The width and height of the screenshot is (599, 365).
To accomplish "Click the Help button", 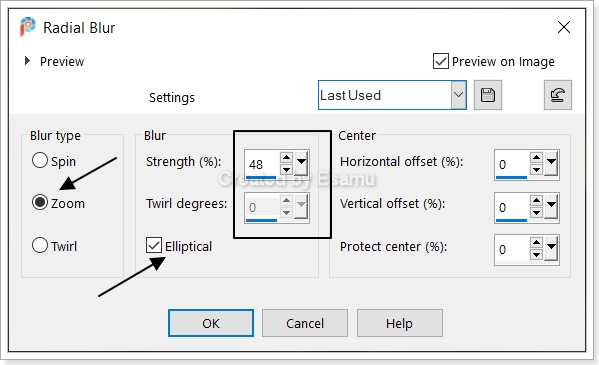I will 400,323.
